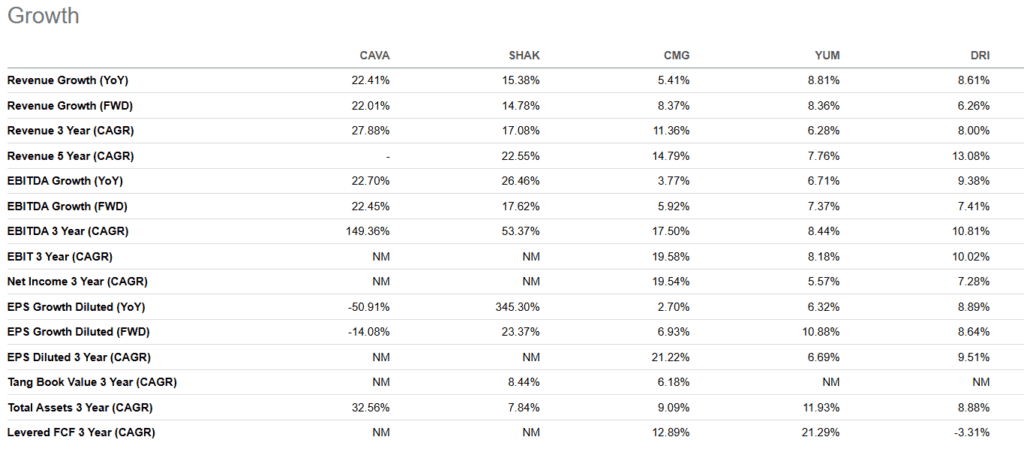1024x452 pixels.
Task: Select DRI's -3.31% Levered FCF value
Action: point(974,432)
